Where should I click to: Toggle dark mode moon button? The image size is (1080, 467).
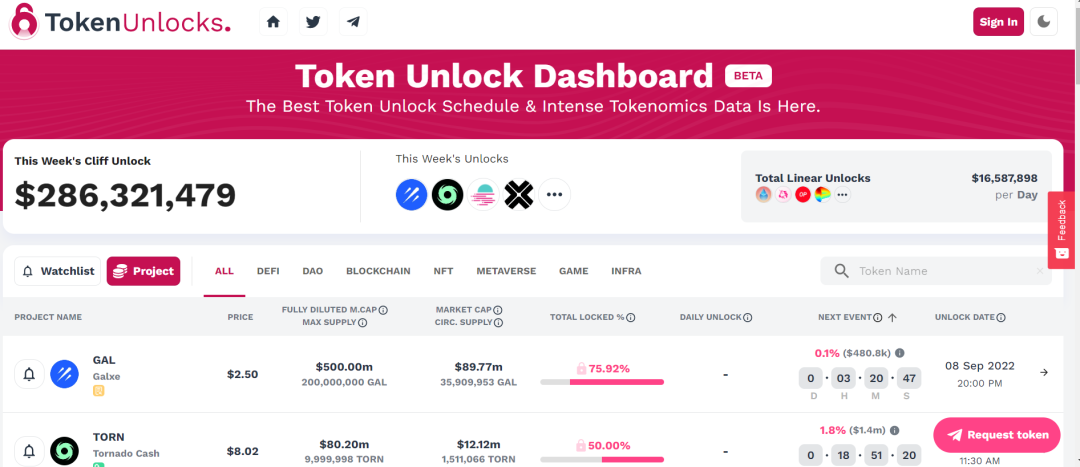1045,22
